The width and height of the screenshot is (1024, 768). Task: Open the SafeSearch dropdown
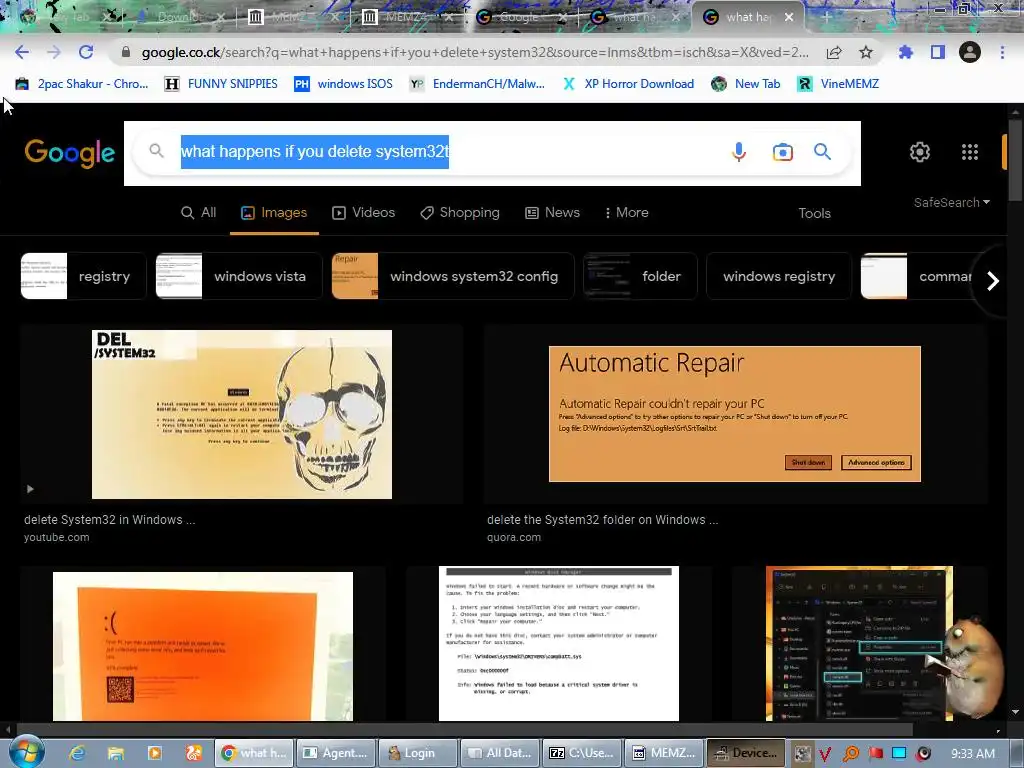click(x=952, y=202)
